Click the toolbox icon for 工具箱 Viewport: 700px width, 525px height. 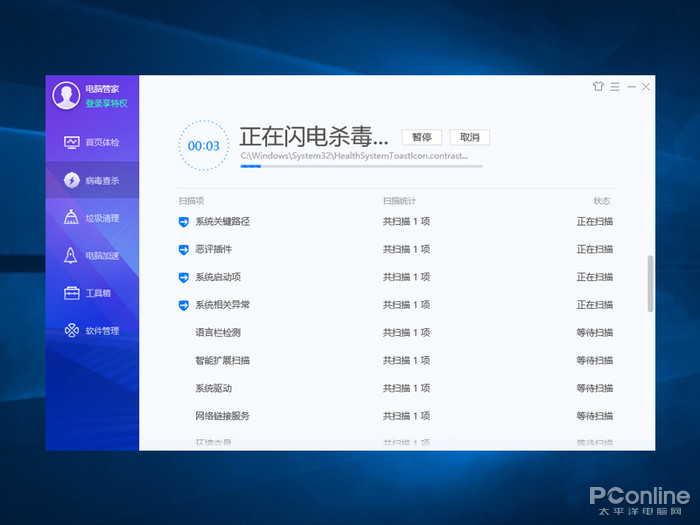[x=71, y=293]
